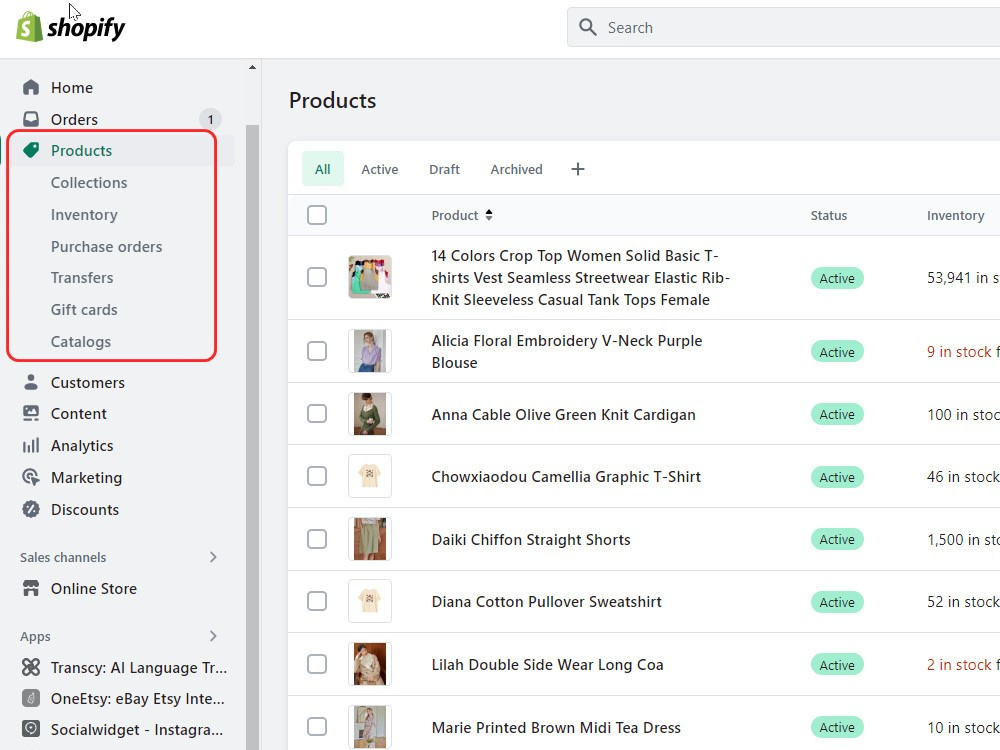Click the Product column sort arrows

(x=489, y=215)
